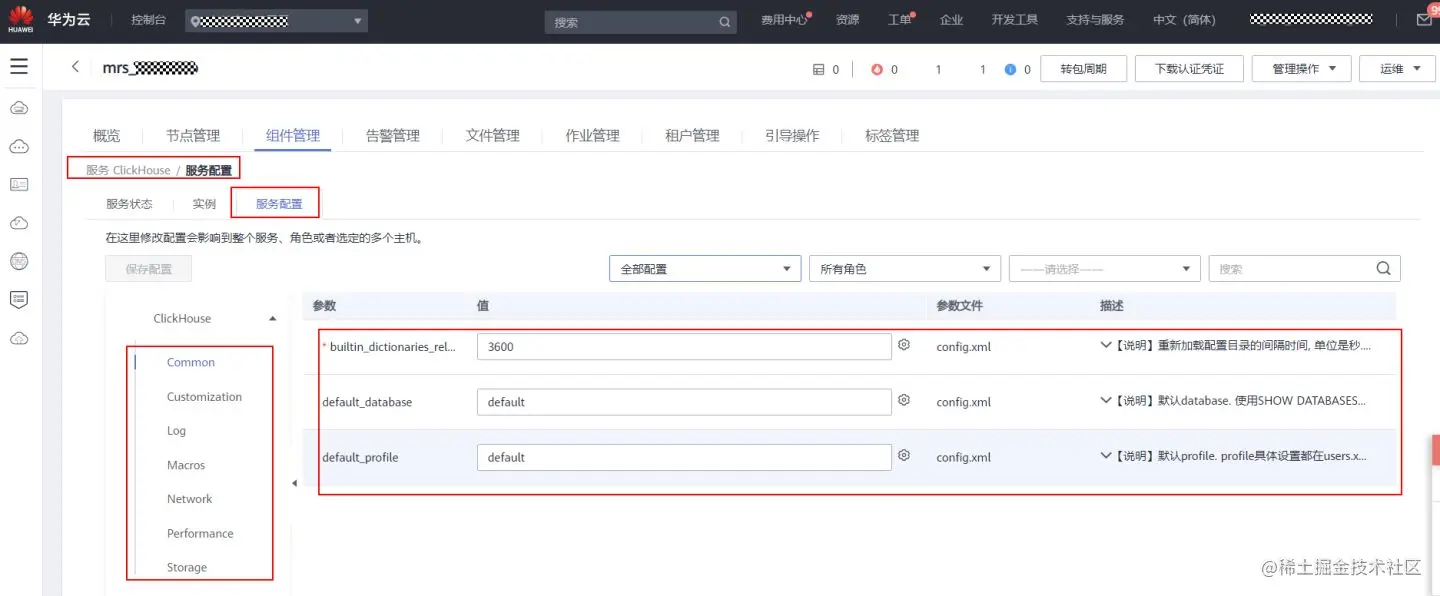Click the second cloud icon in left sidebar

[19, 147]
